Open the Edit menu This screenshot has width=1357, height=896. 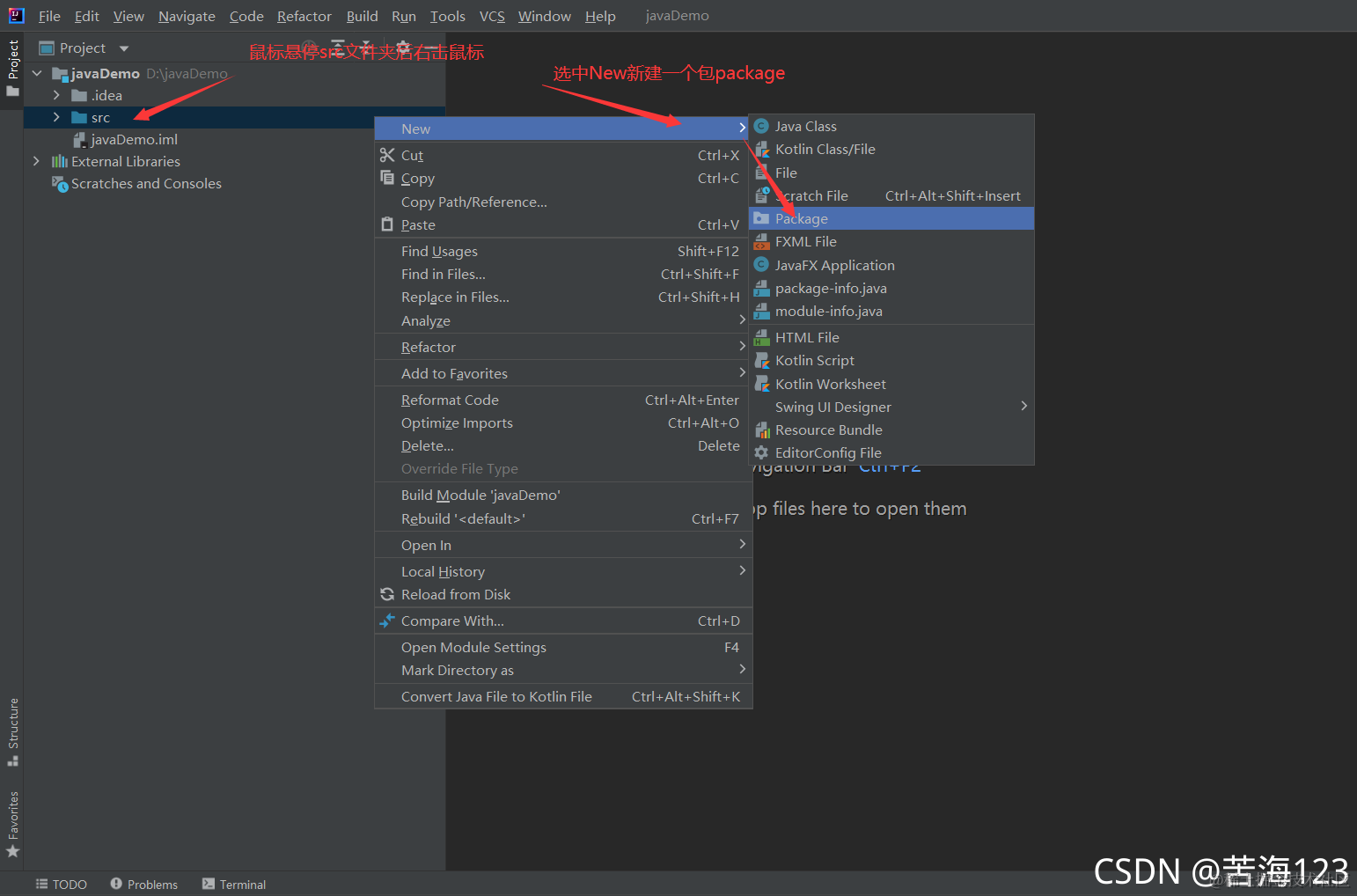pyautogui.click(x=87, y=16)
